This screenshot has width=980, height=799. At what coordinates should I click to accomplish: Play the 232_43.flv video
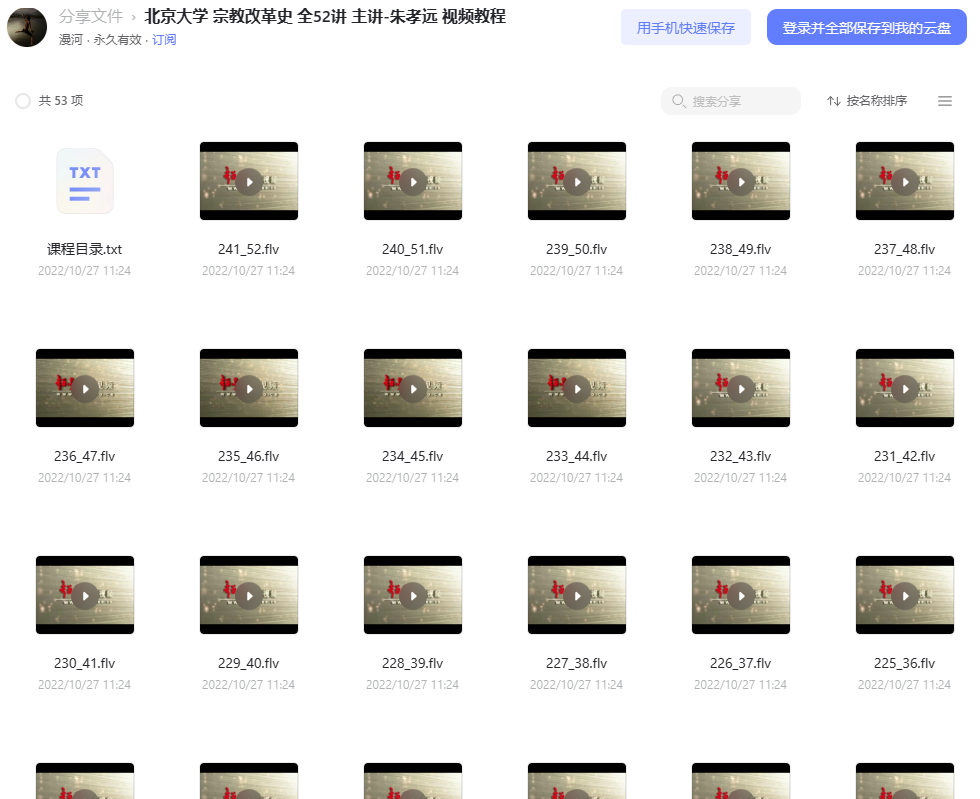click(741, 388)
